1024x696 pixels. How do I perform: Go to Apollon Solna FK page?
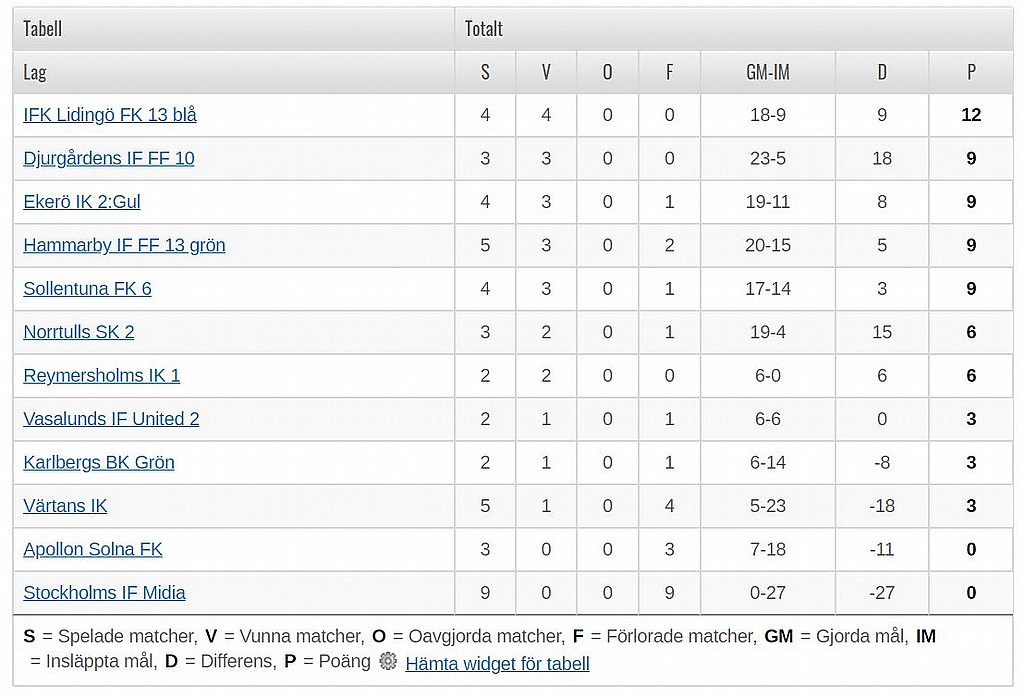93,549
